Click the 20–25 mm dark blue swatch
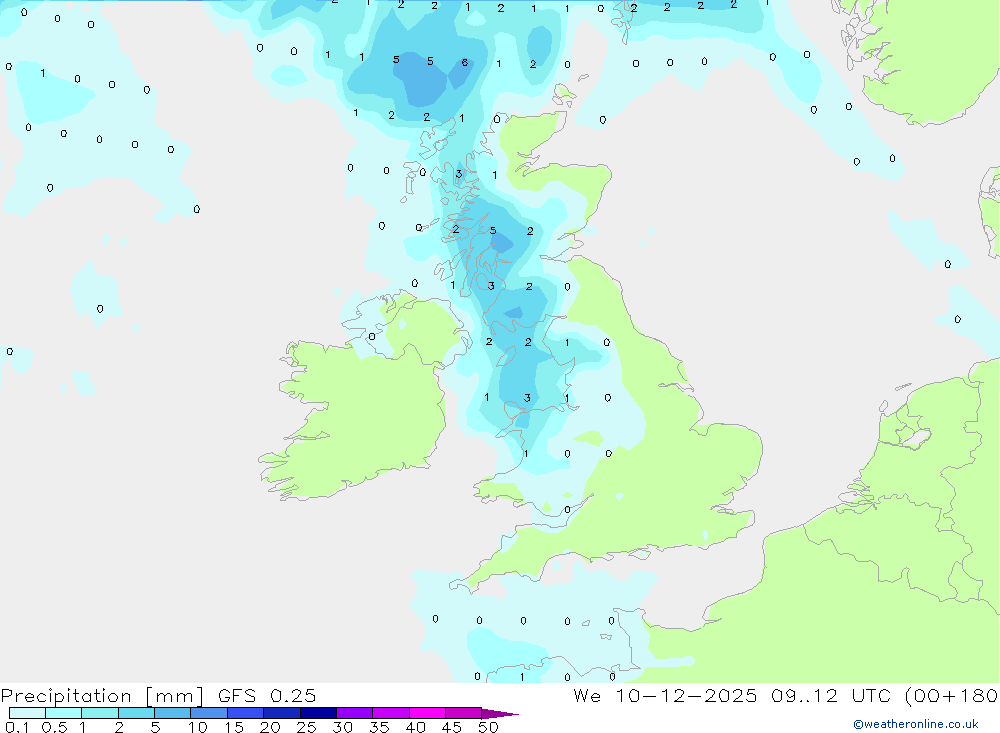The width and height of the screenshot is (1000, 733). [x=281, y=713]
